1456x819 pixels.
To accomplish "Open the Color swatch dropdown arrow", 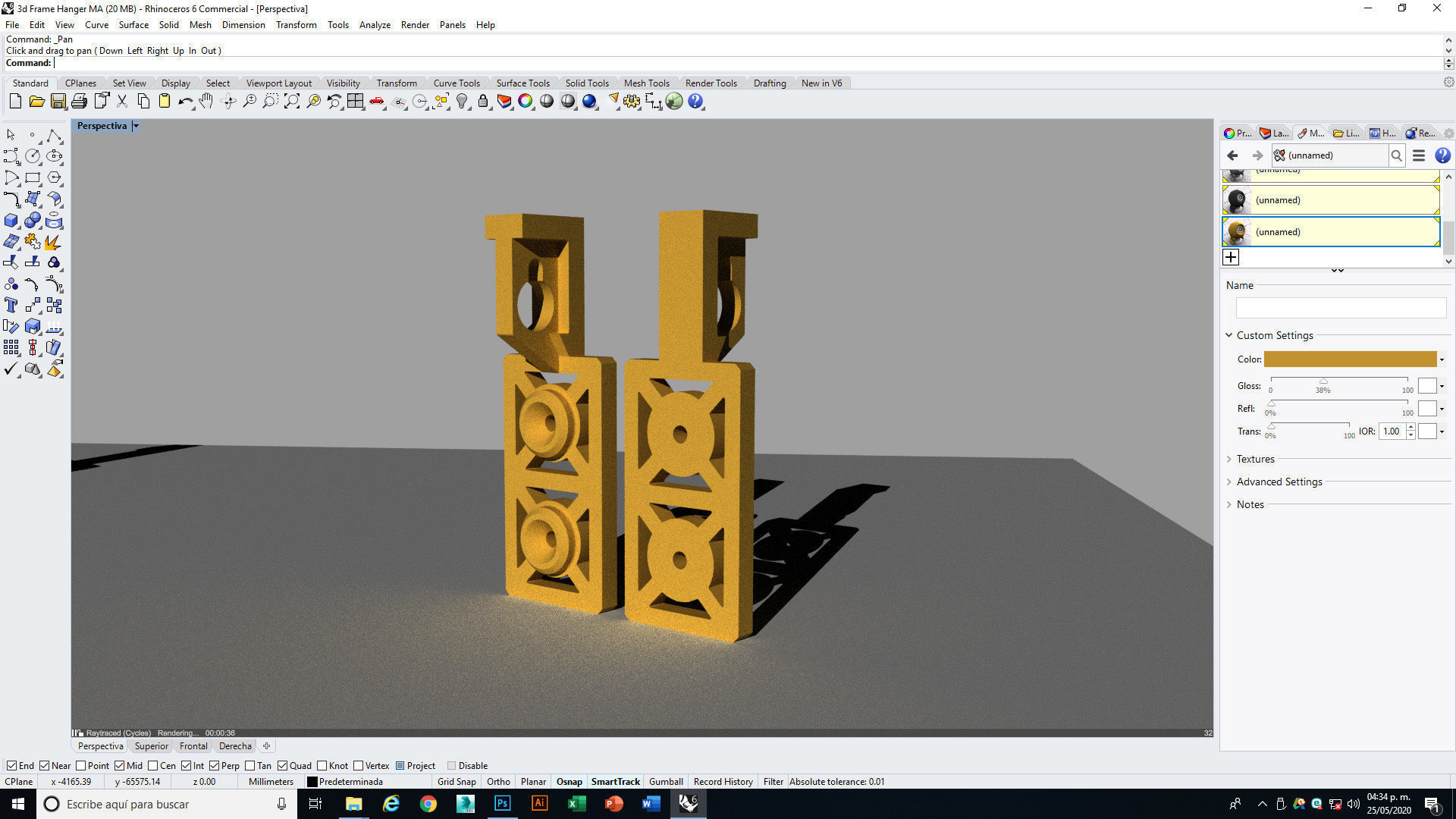I will [1442, 359].
